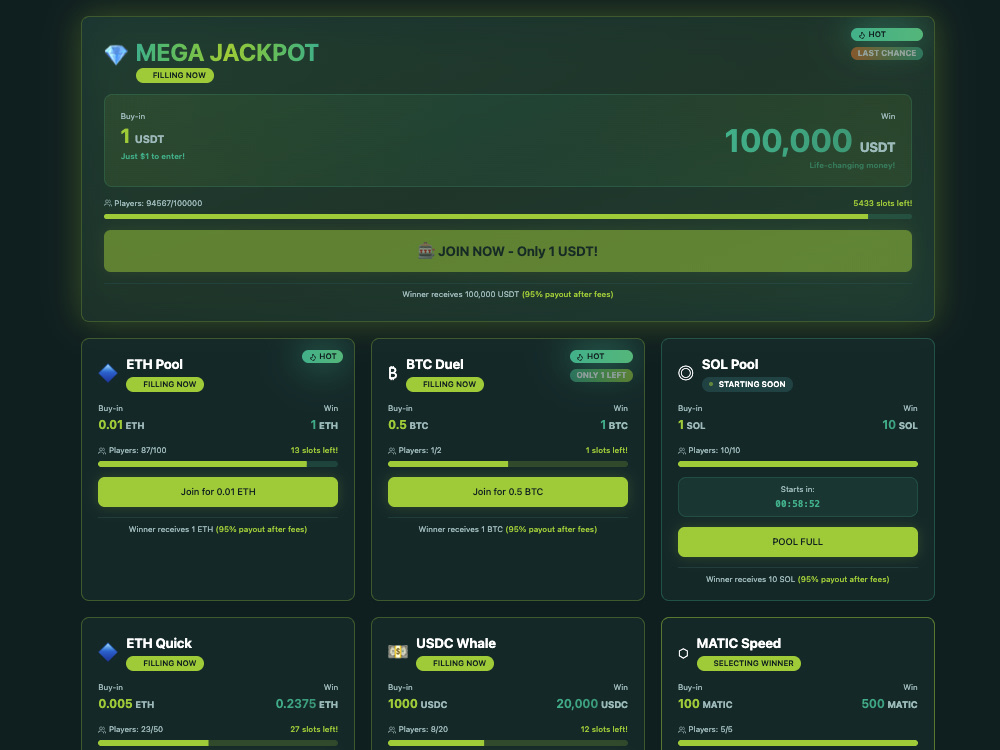Click the players icon in USDC Whale
Screen dimensions: 1000x750
[x=392, y=730]
